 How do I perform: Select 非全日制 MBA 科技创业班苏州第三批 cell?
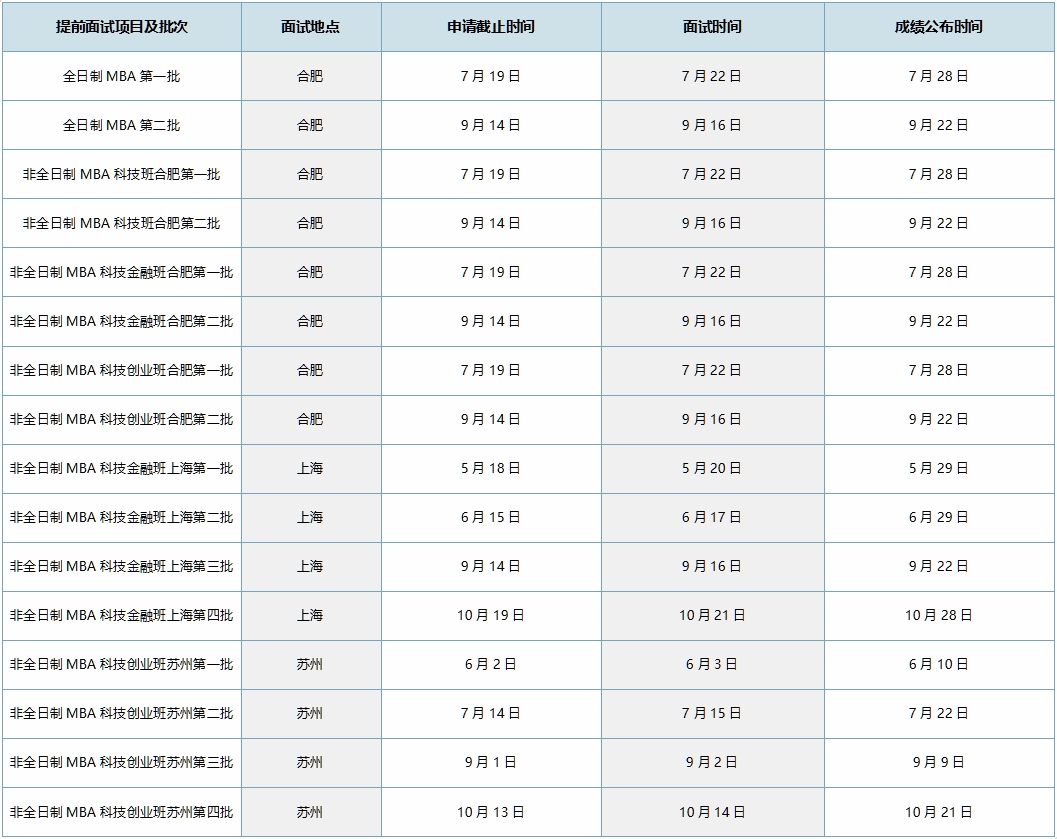pyautogui.click(x=121, y=762)
